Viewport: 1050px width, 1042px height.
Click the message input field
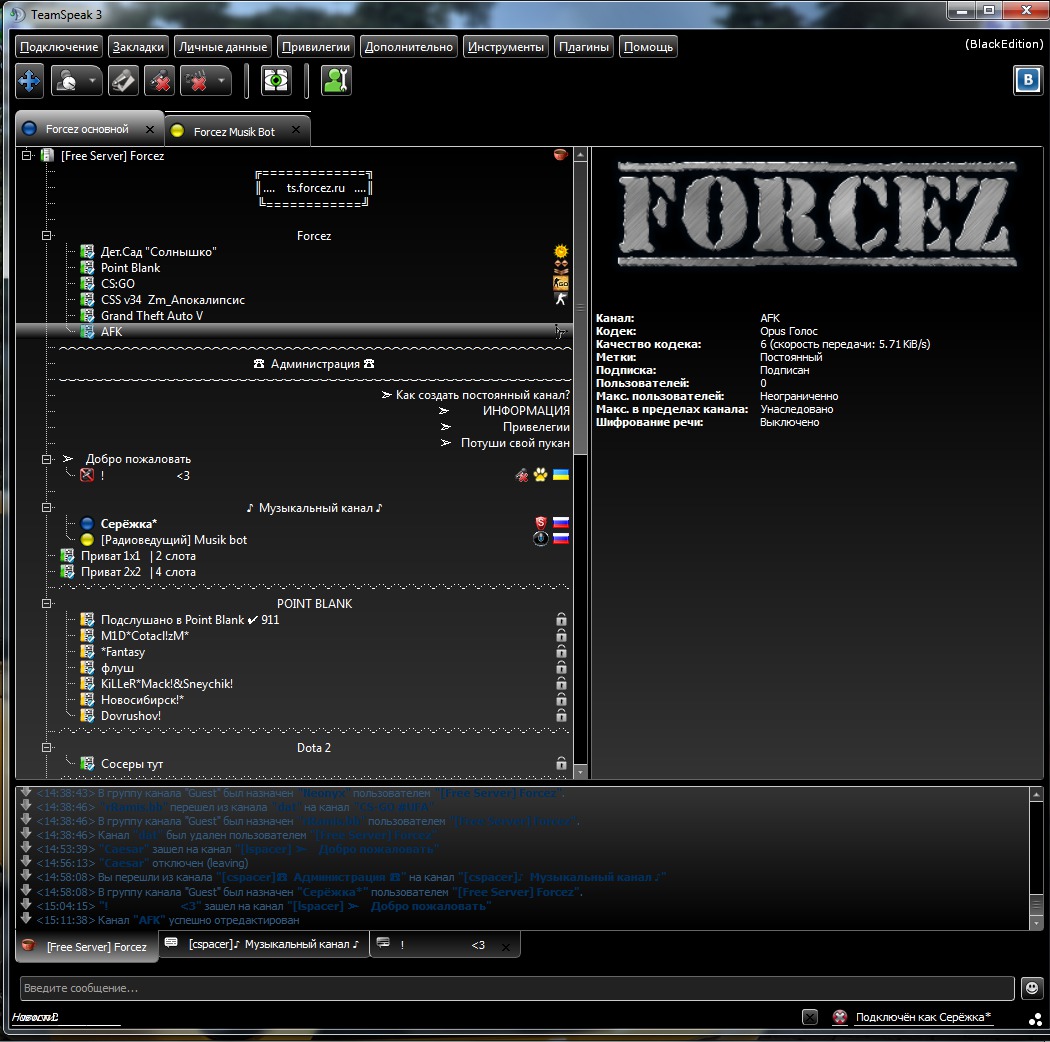click(x=516, y=988)
